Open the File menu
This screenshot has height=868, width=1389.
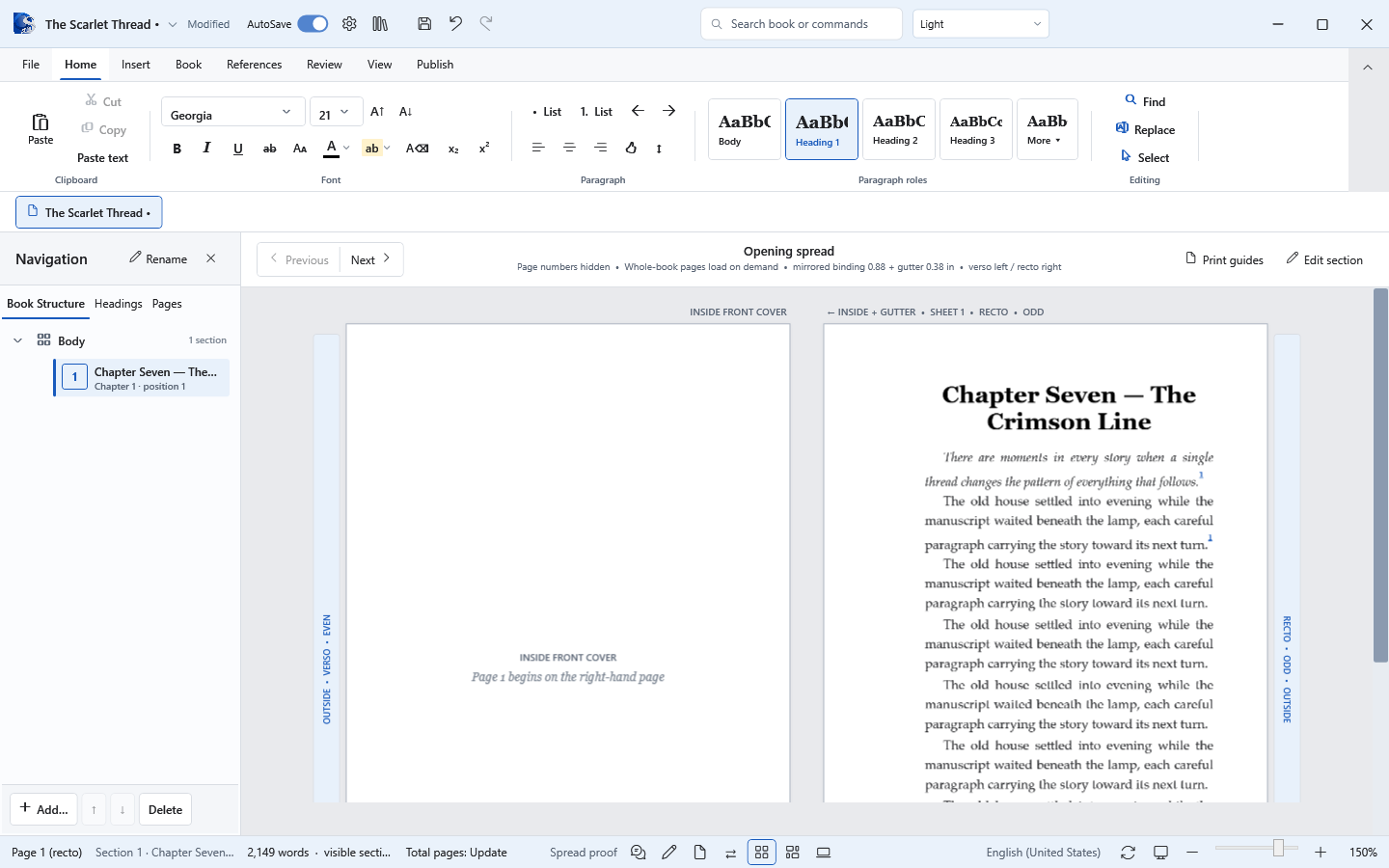31,65
